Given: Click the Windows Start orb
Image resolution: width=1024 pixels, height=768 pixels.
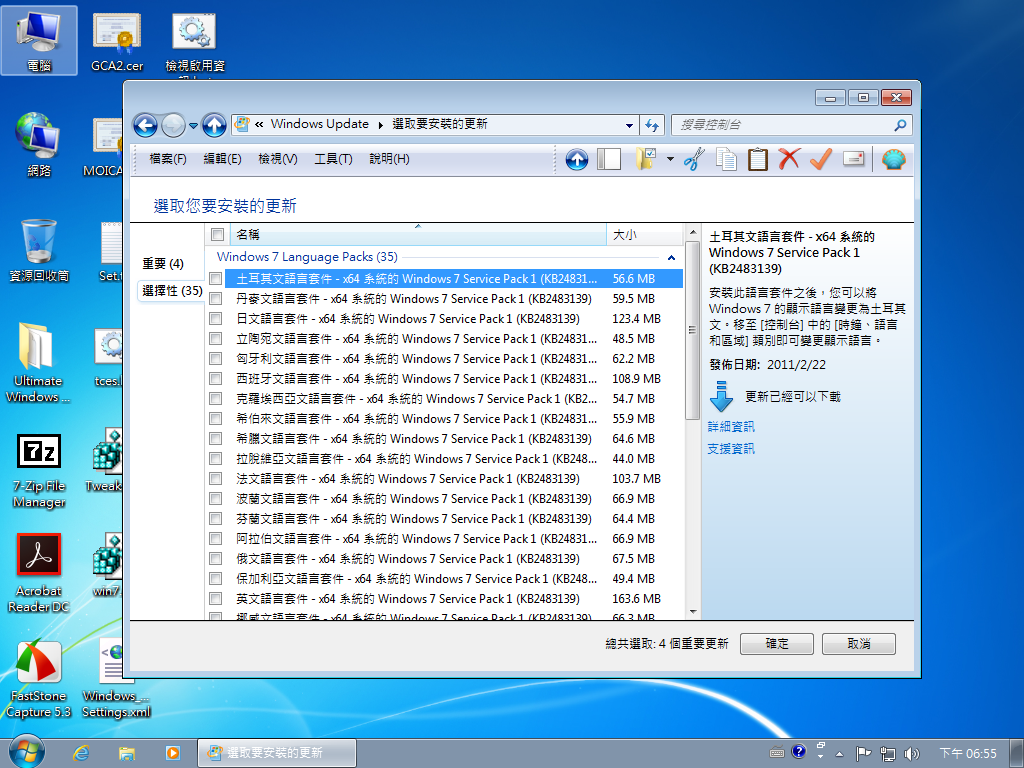Looking at the screenshot, I should coord(27,752).
